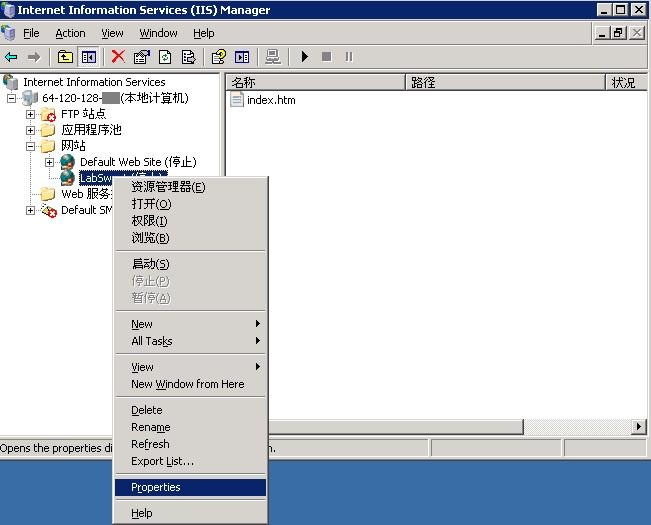Select the index.htm file name
Screen dimensions: 651x525
(x=271, y=100)
